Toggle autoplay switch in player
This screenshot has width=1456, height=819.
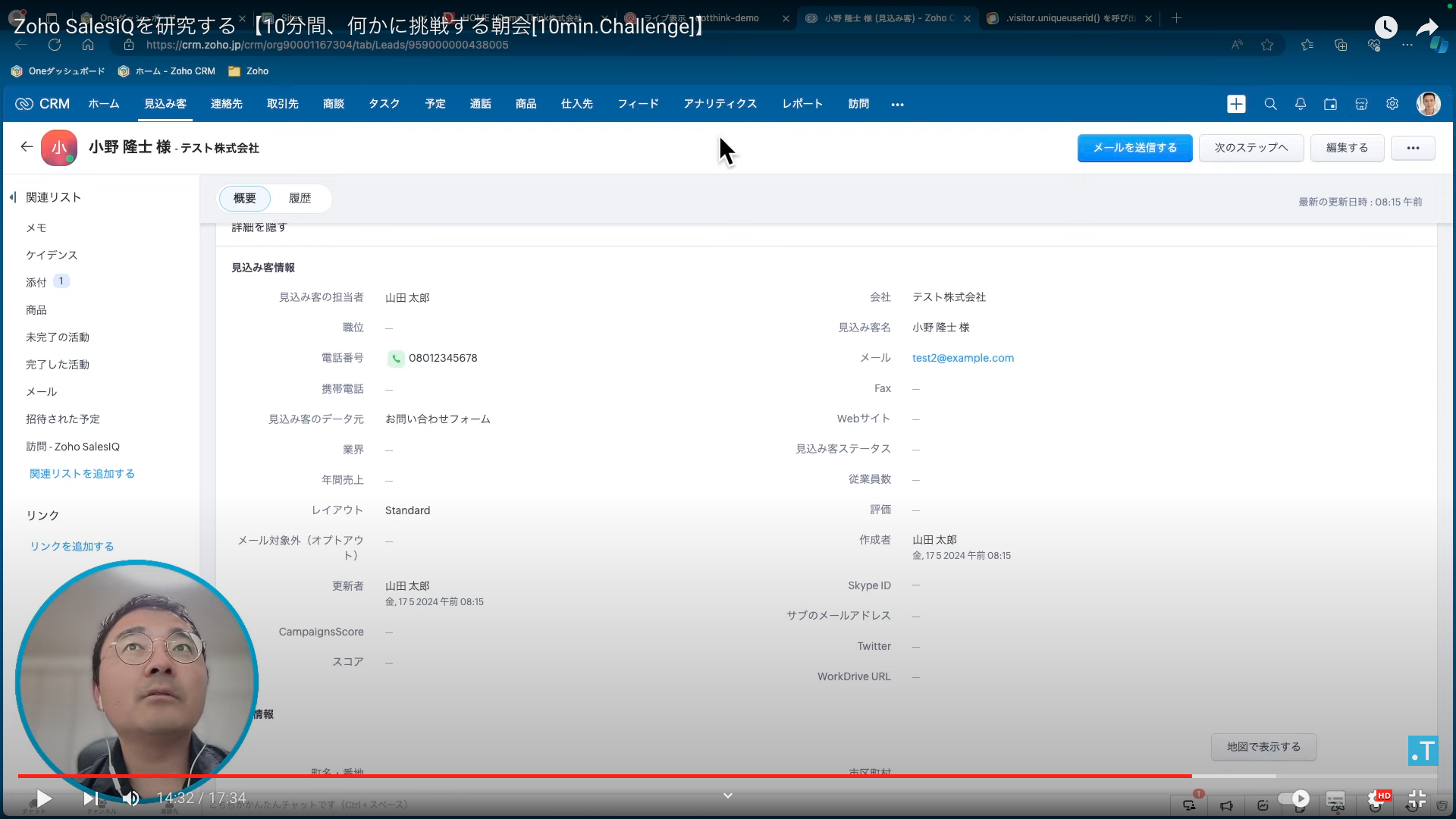[x=1294, y=799]
